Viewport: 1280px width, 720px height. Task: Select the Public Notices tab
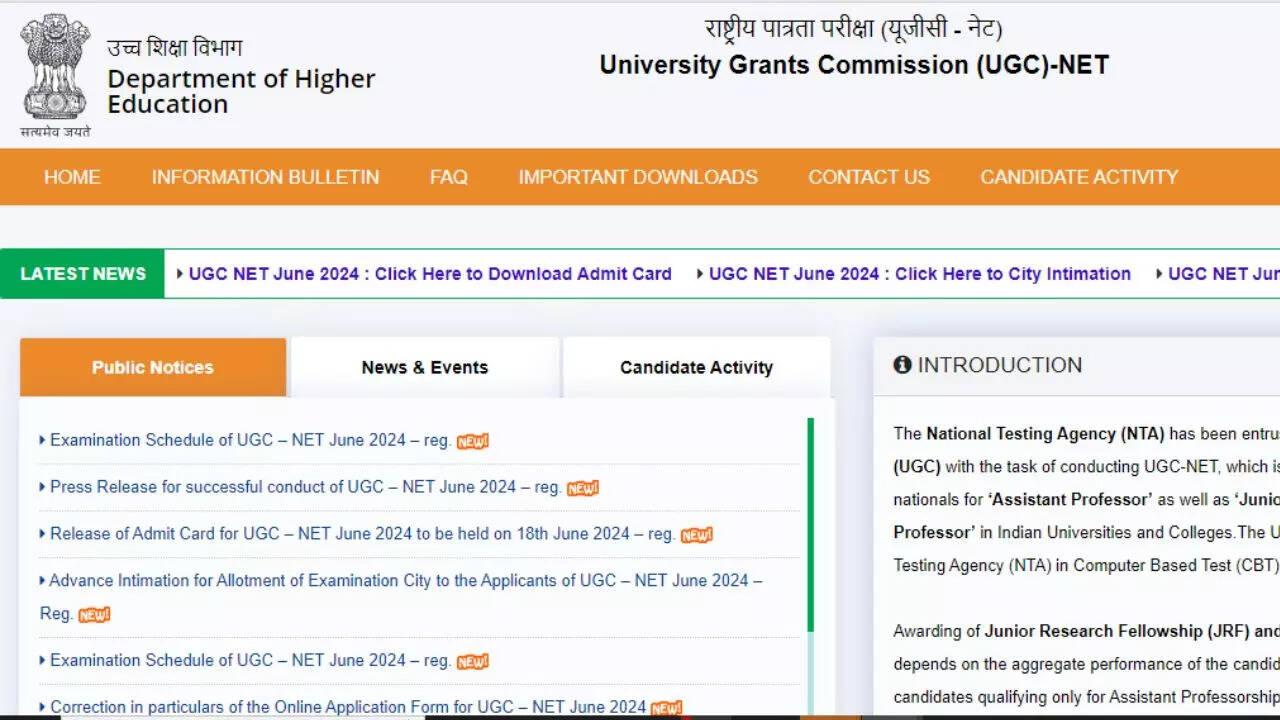(x=153, y=367)
